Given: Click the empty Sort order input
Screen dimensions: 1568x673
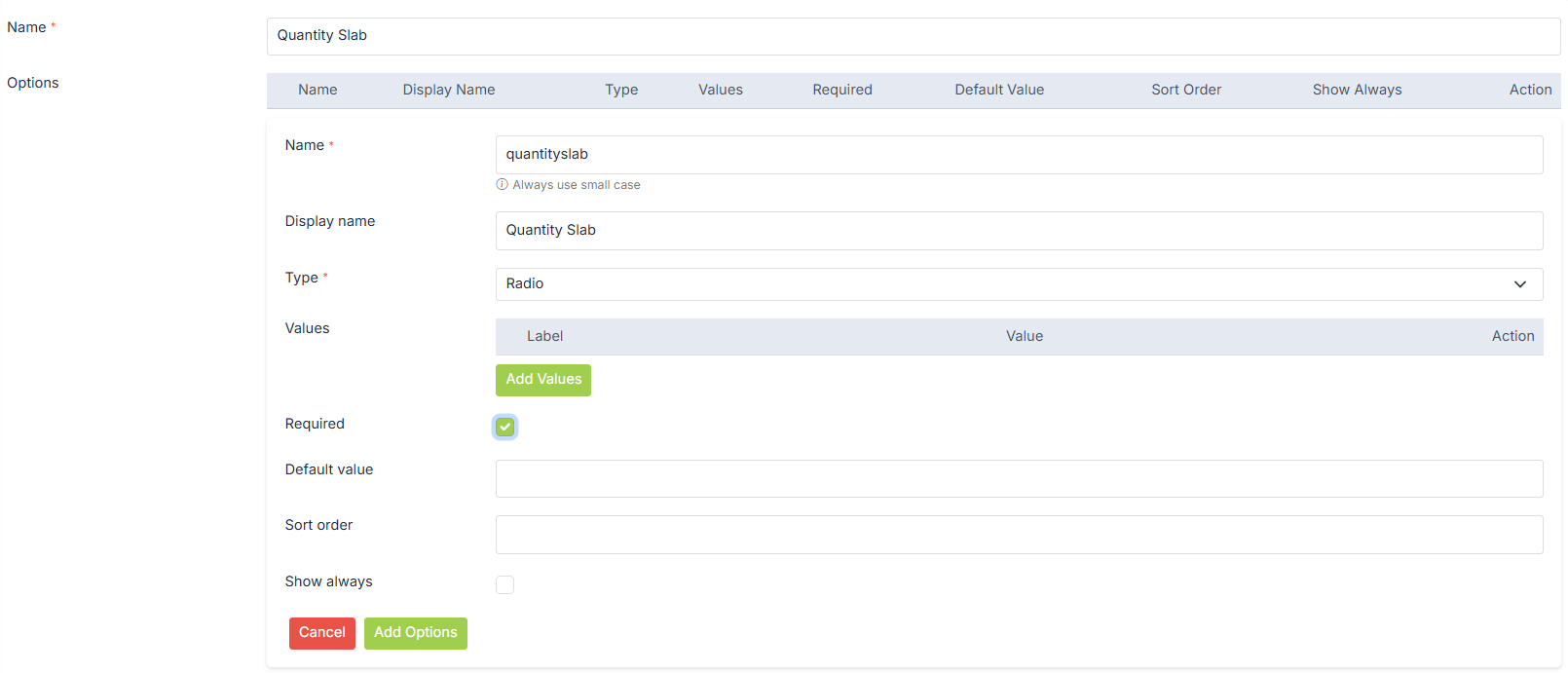Looking at the screenshot, I should click(1018, 535).
